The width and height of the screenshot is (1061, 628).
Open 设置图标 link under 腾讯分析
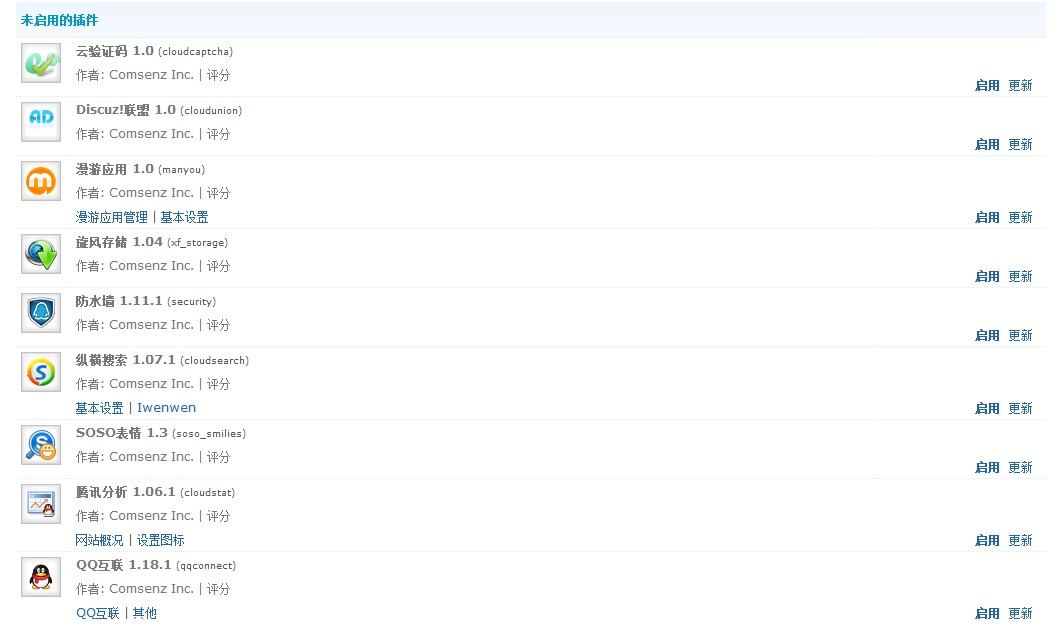pos(160,540)
